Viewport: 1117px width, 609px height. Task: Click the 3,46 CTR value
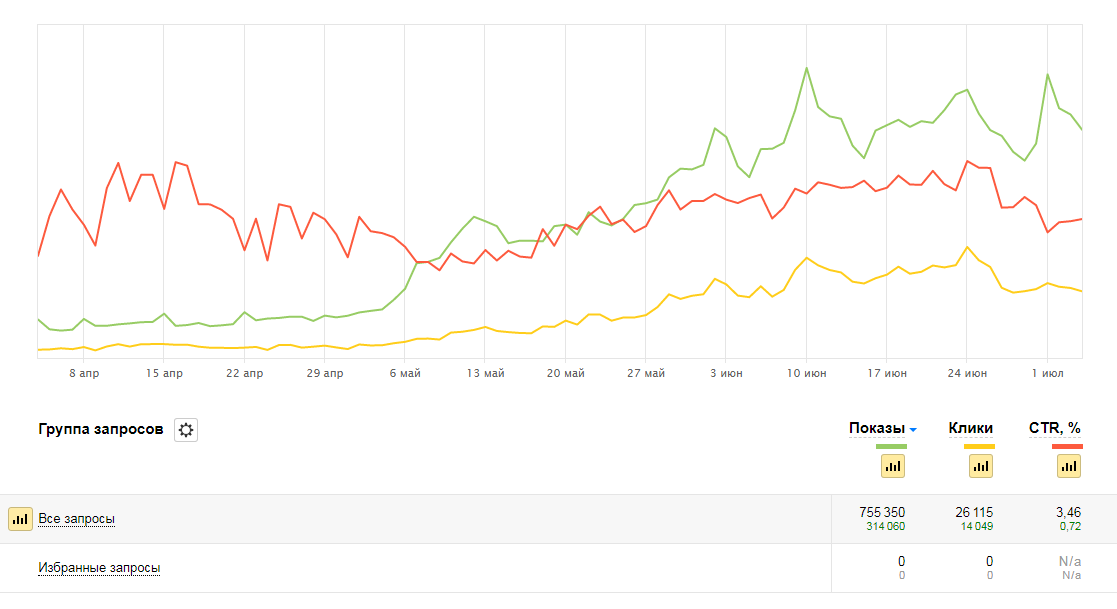(x=1068, y=512)
